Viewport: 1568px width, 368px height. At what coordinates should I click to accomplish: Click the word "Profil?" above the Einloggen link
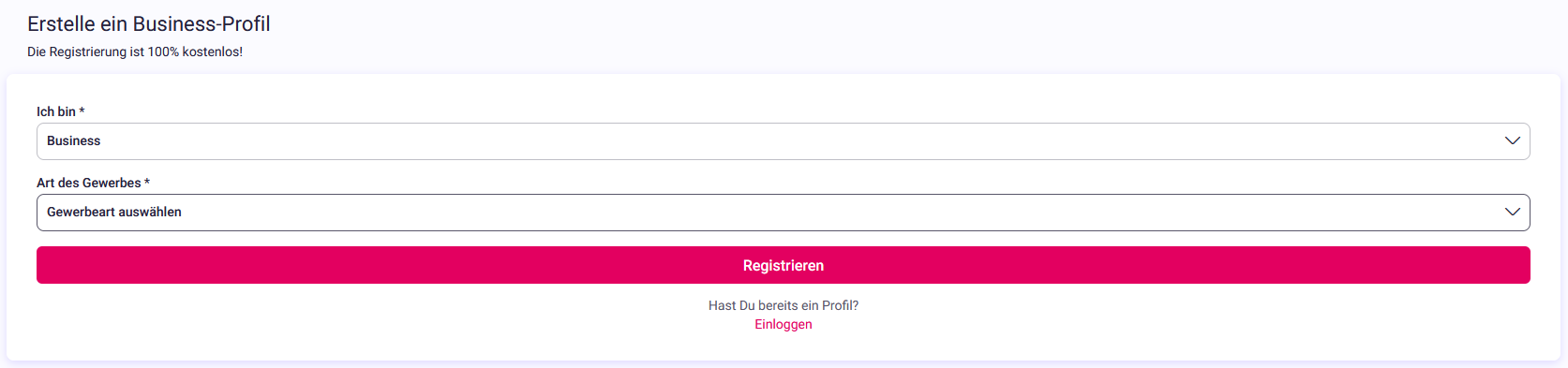[x=840, y=305]
